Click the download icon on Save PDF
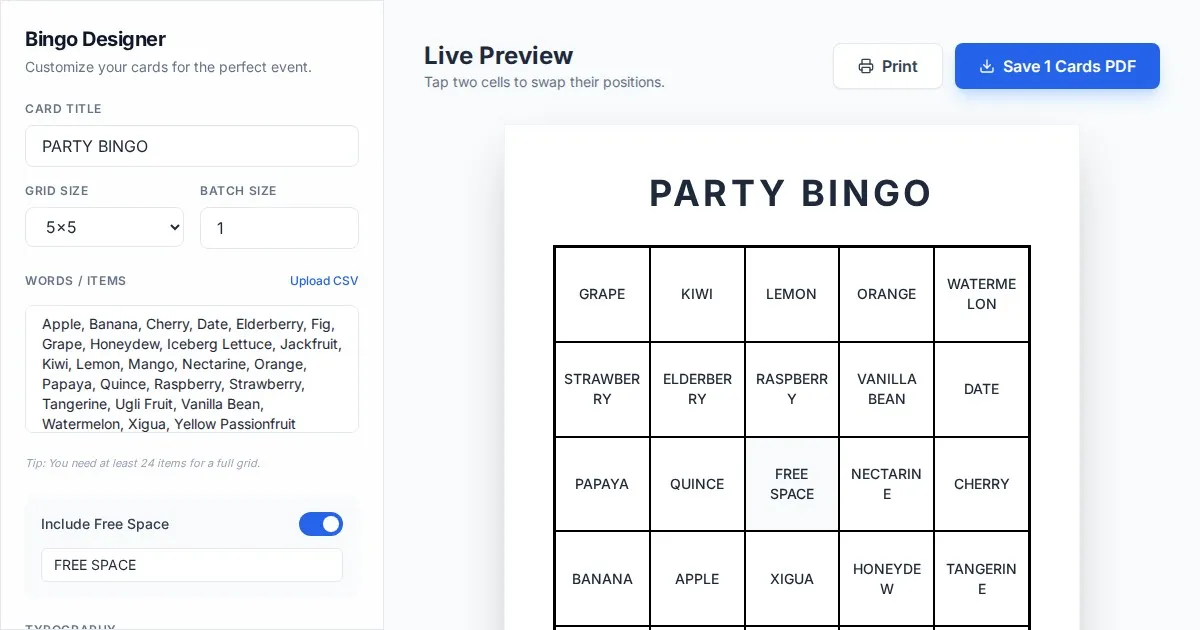 click(x=987, y=66)
